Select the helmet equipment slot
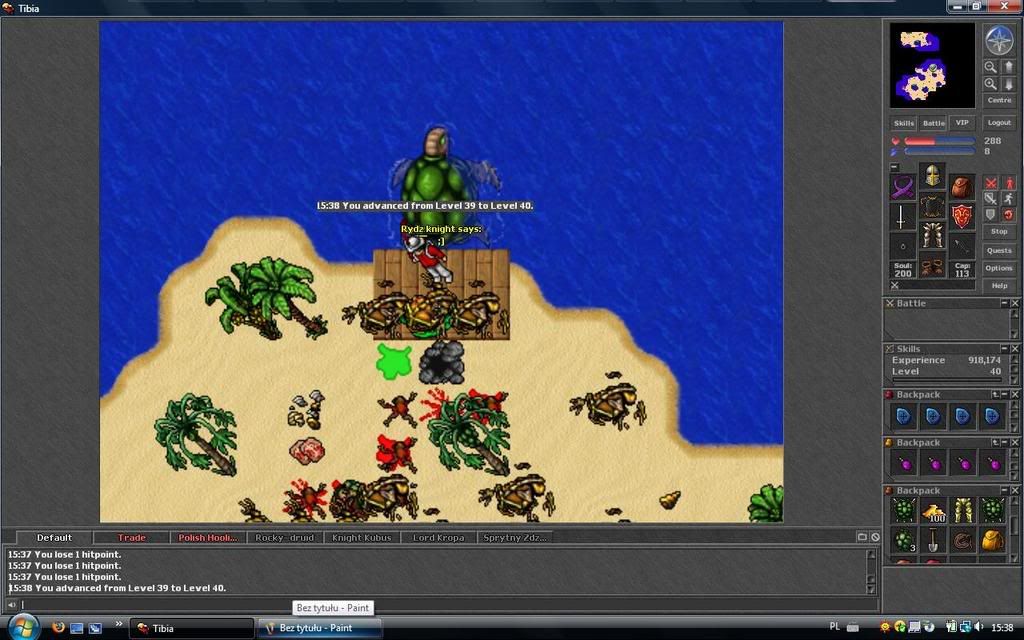1024x640 pixels. (x=933, y=176)
